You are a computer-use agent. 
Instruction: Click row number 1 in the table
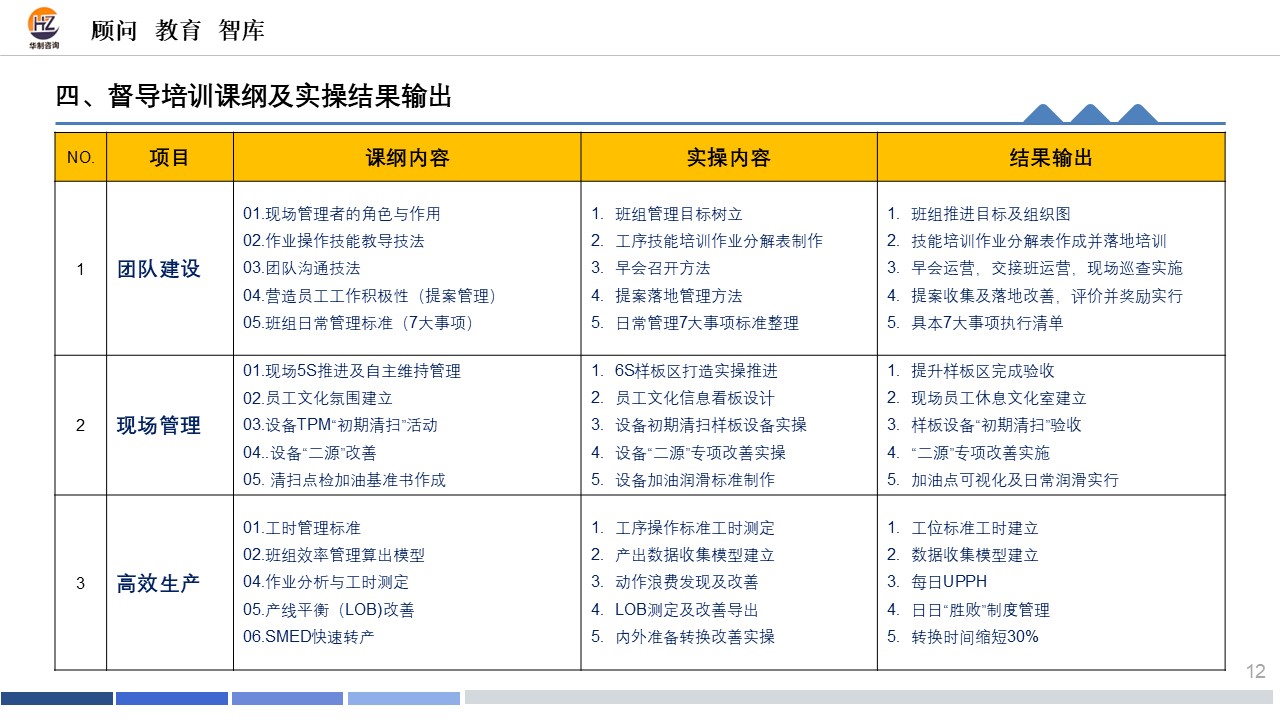80,269
